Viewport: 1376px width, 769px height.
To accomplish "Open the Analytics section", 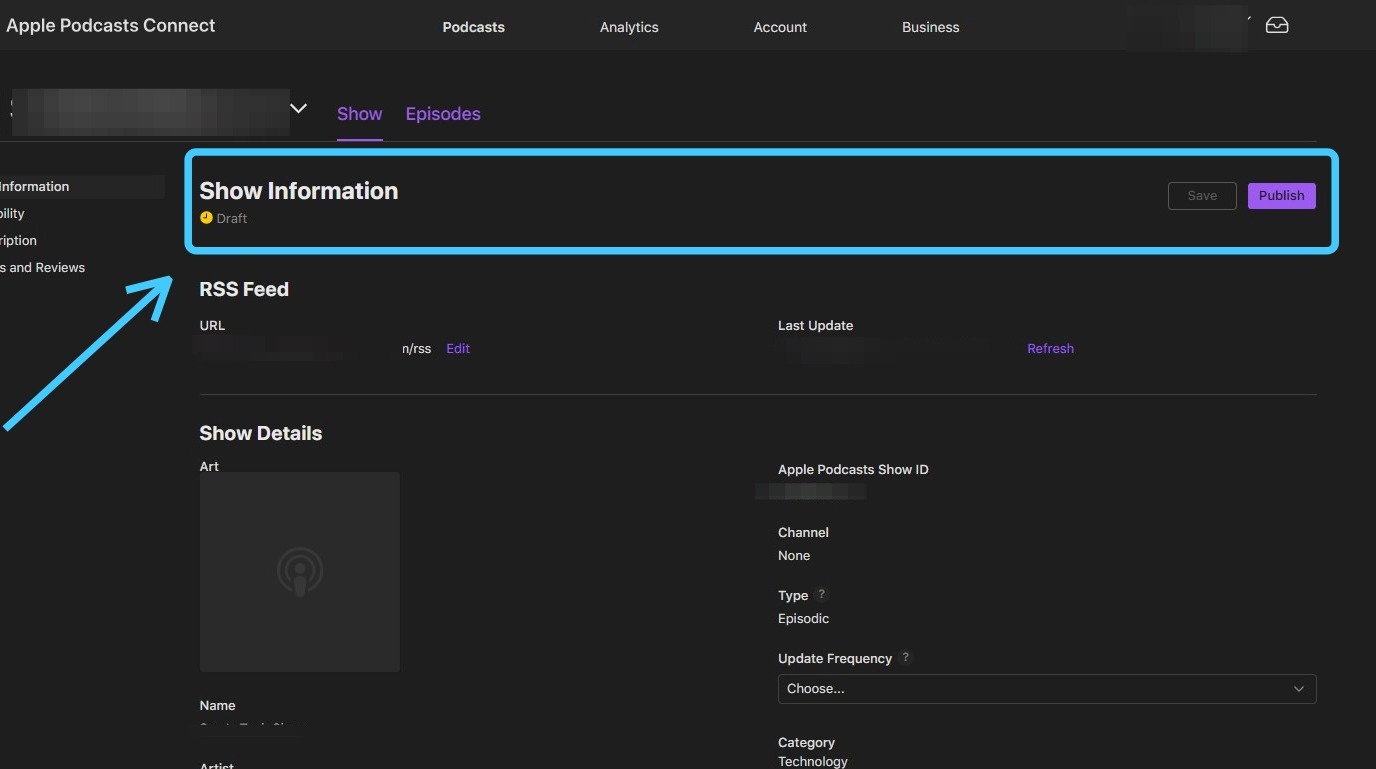I will (629, 27).
